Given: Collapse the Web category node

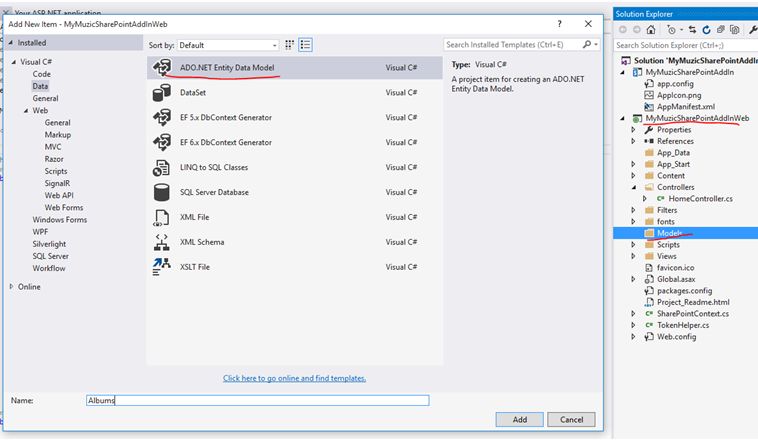Looking at the screenshot, I should pyautogui.click(x=26, y=111).
